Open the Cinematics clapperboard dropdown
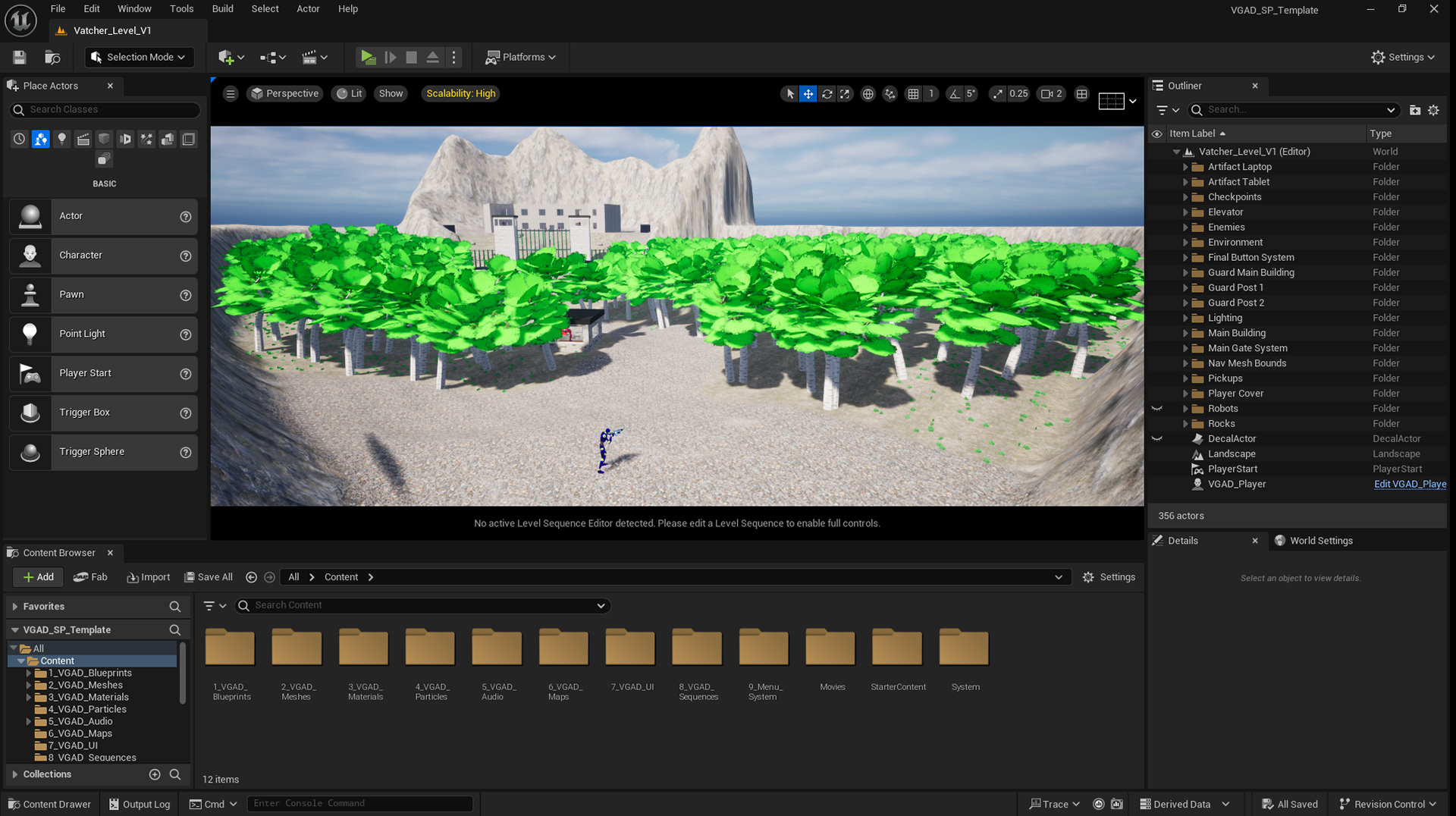Image resolution: width=1456 pixels, height=816 pixels. 315,57
